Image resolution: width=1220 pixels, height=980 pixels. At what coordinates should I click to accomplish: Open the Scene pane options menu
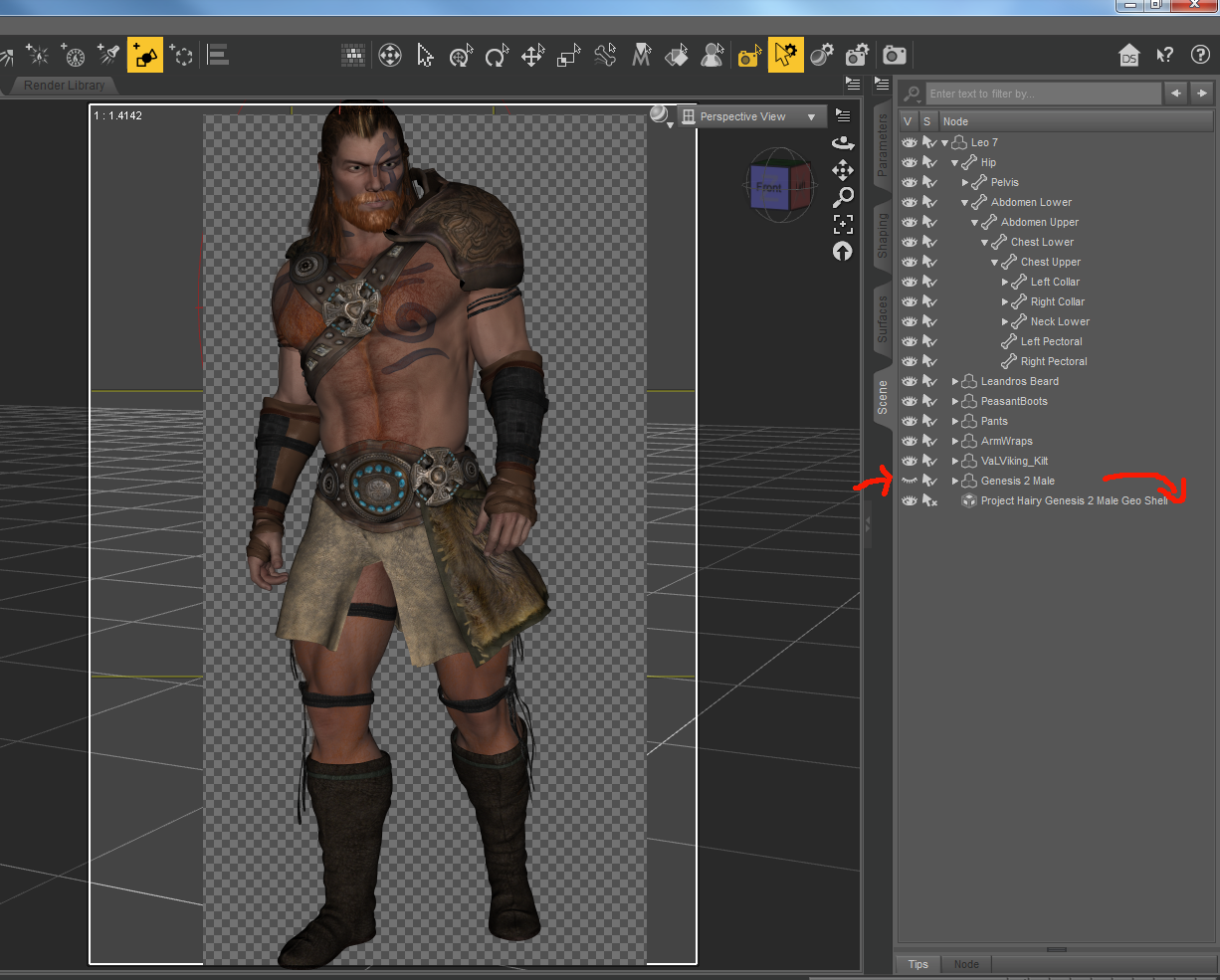pyautogui.click(x=881, y=83)
